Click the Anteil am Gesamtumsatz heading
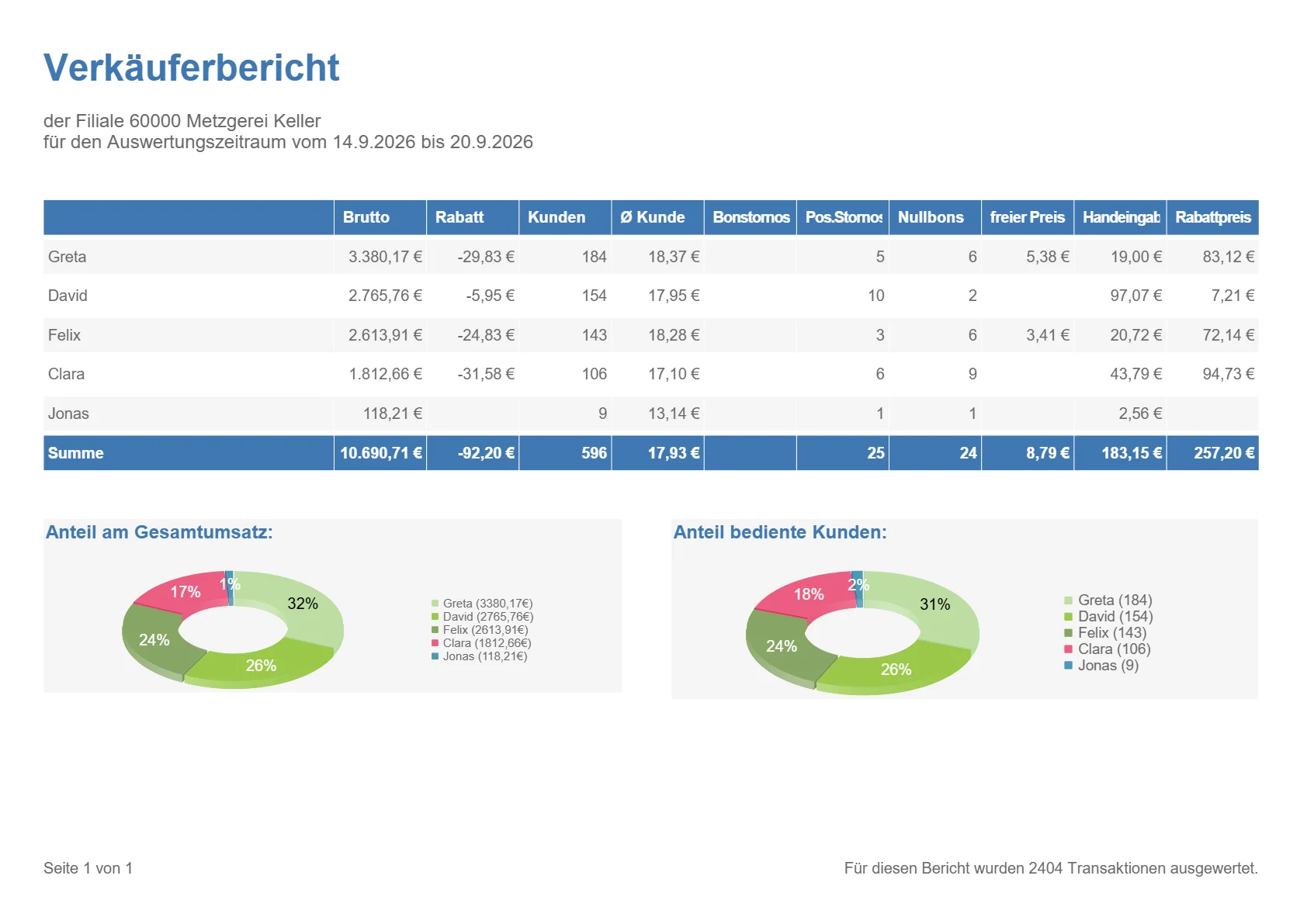 point(159,532)
